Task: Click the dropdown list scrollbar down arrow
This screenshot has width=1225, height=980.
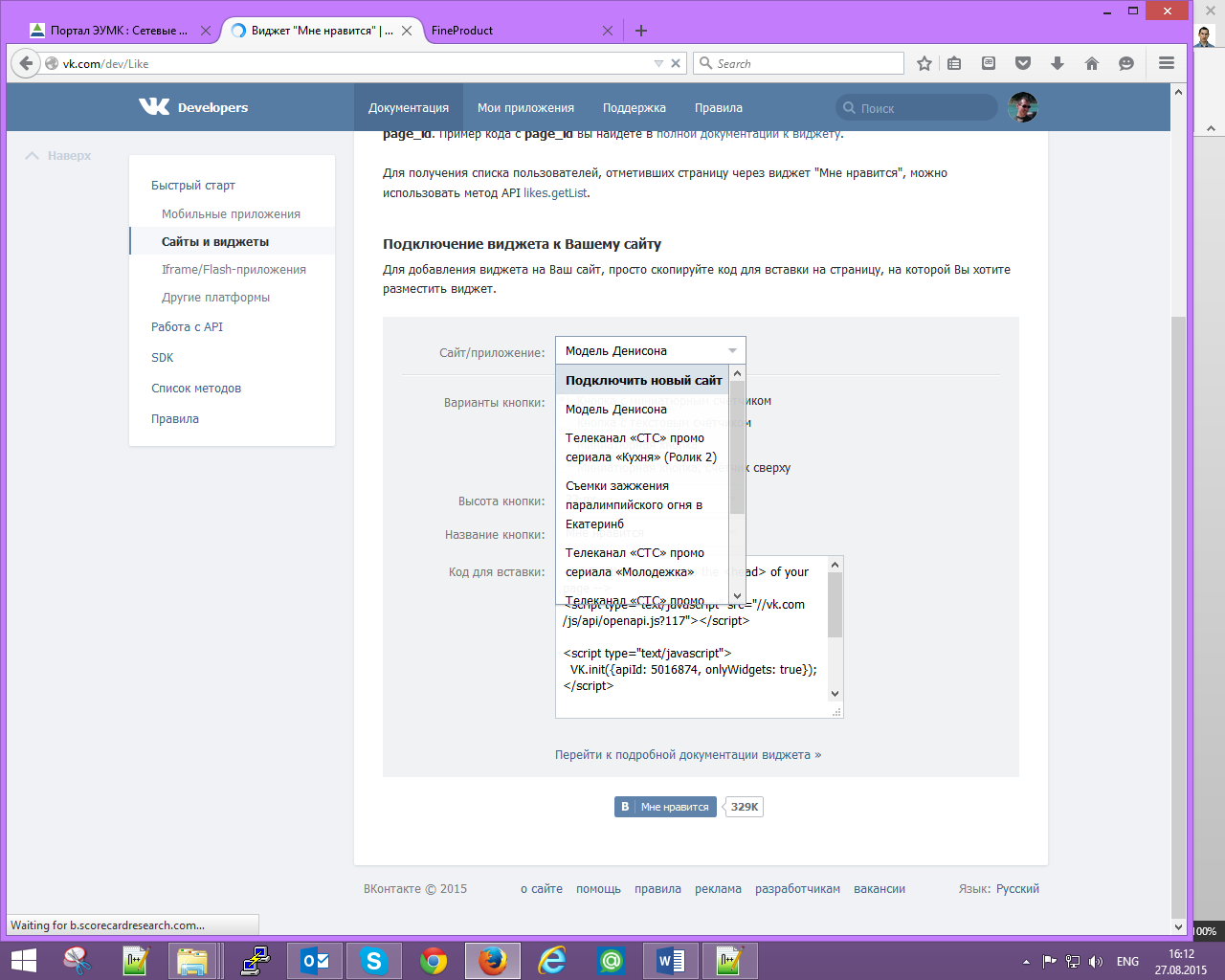Action: [x=737, y=595]
